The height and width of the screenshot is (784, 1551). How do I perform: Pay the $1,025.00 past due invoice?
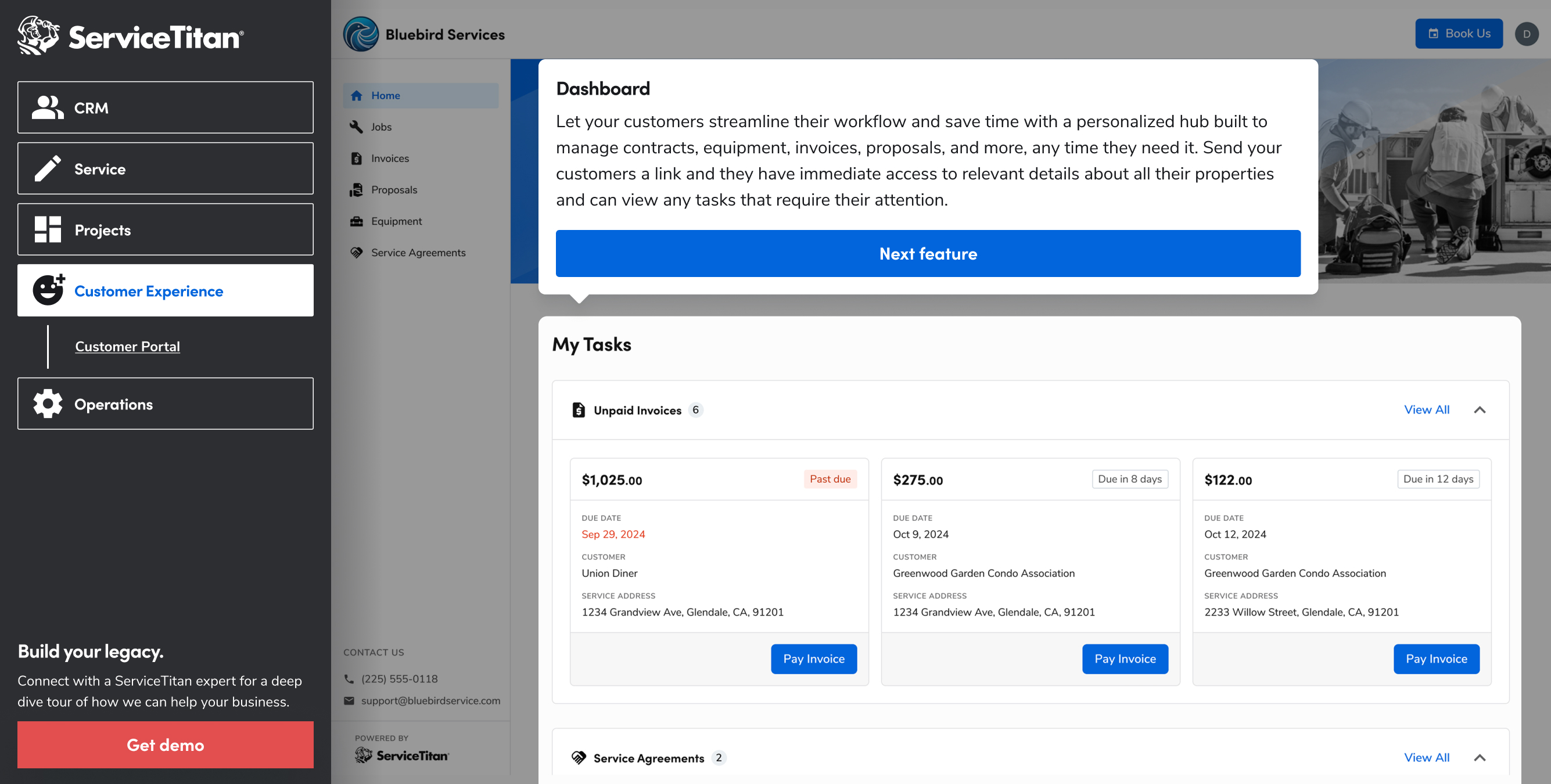(813, 659)
